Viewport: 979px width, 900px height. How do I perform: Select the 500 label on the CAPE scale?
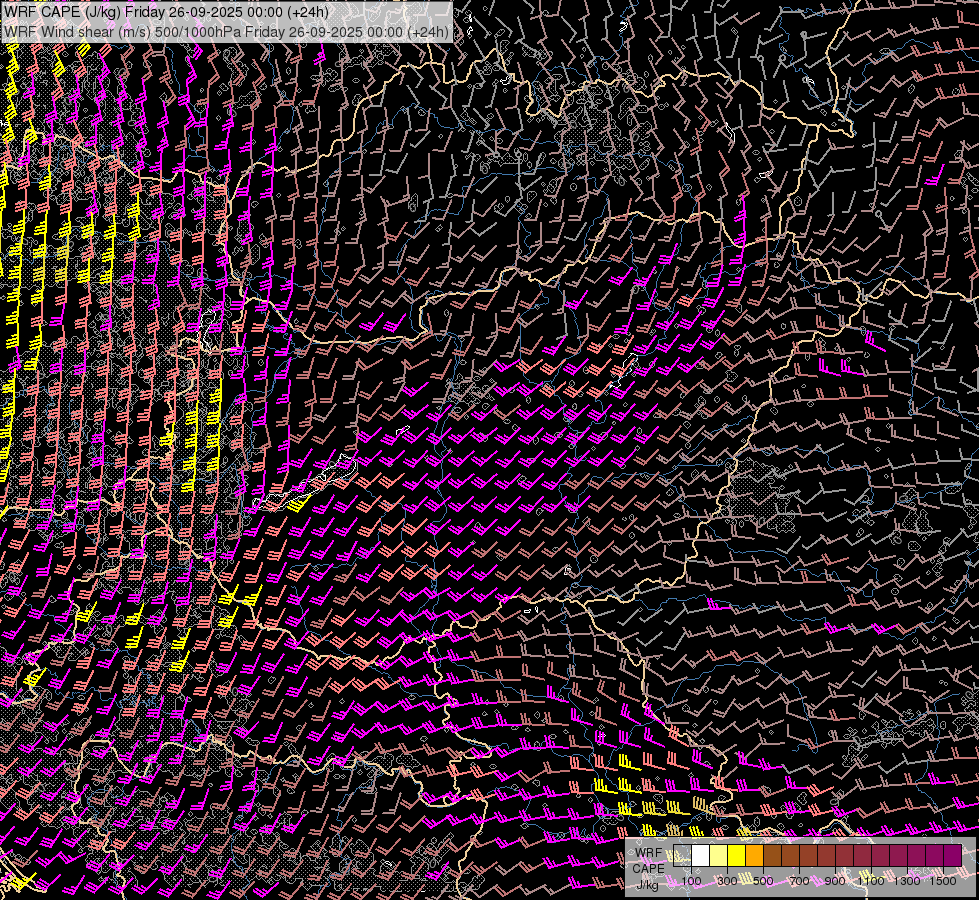pyautogui.click(x=763, y=881)
